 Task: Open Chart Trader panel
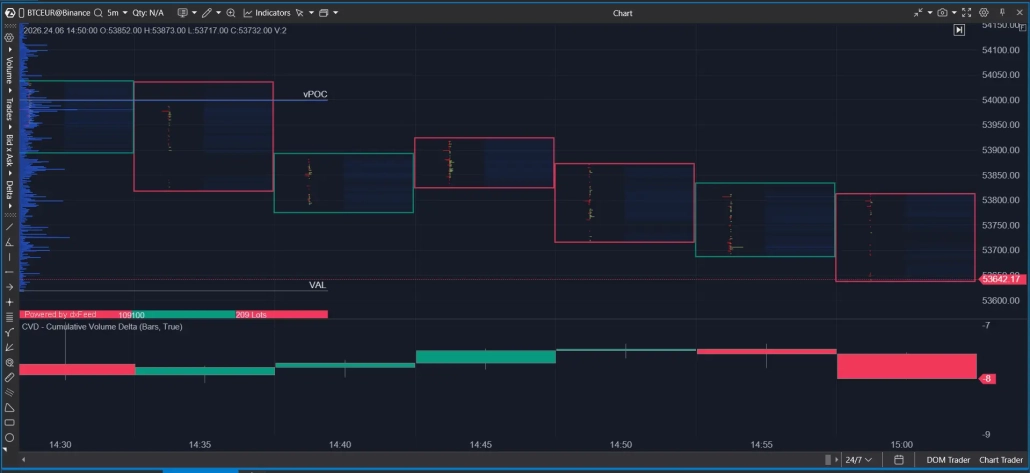tap(1001, 460)
